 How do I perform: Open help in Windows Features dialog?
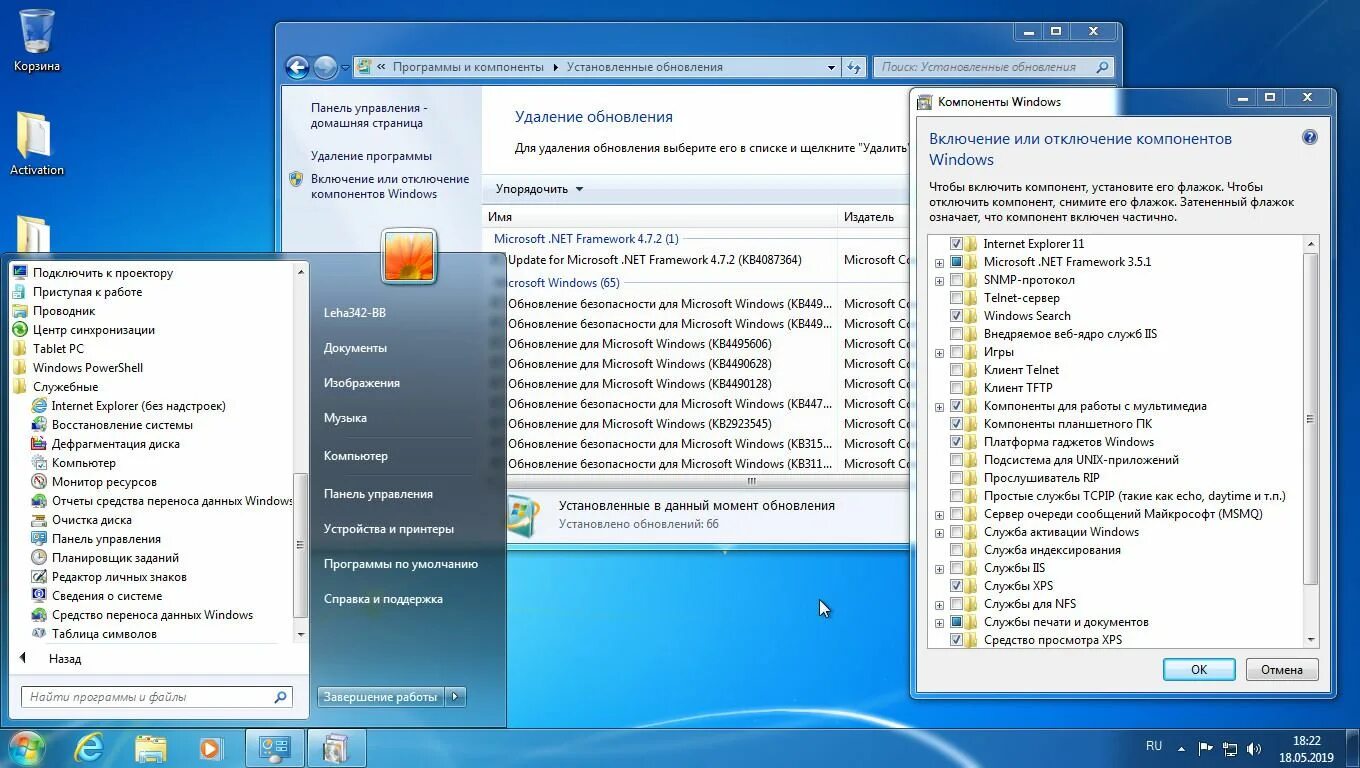coord(1309,138)
